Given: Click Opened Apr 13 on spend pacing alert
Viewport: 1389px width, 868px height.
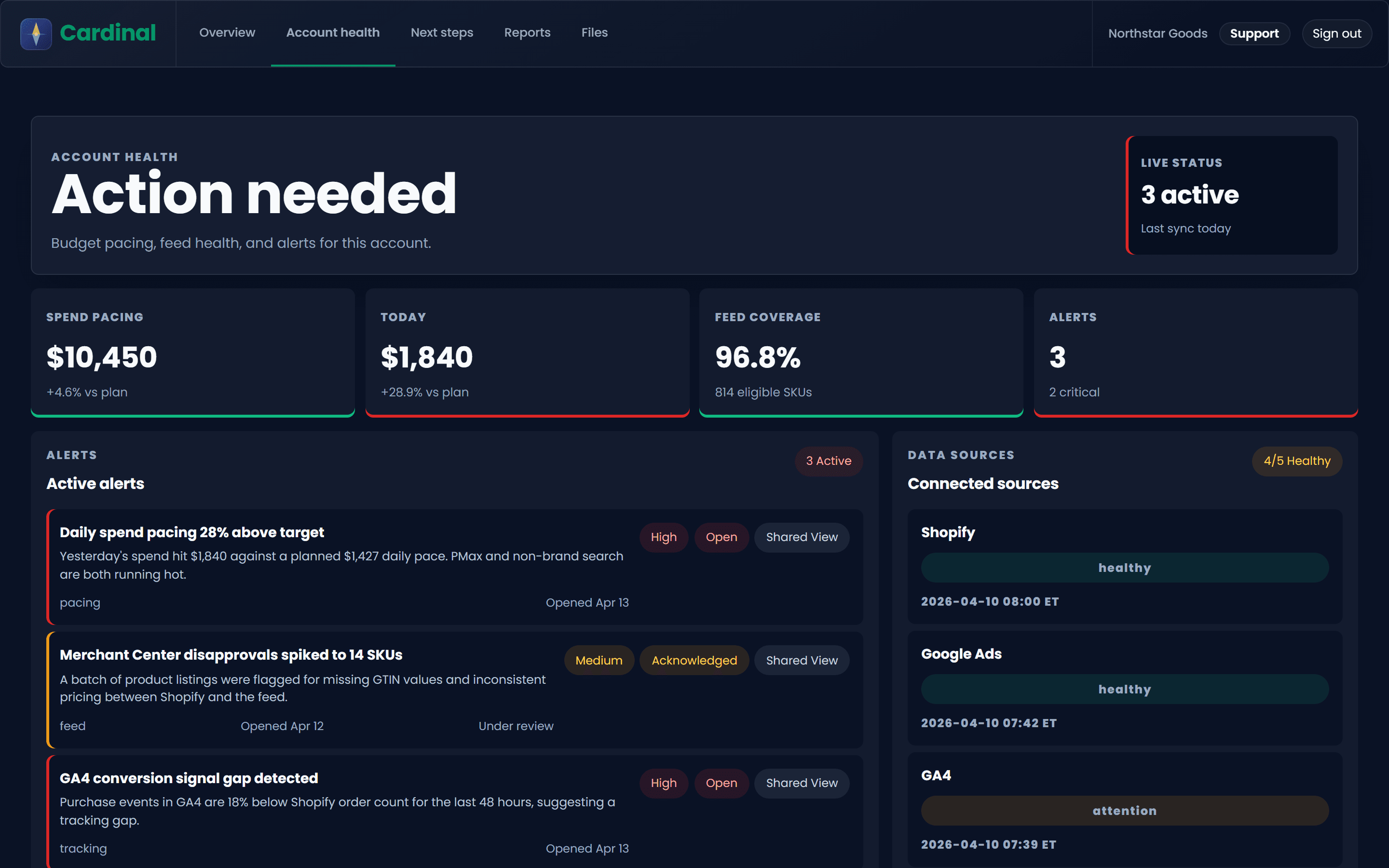Looking at the screenshot, I should [x=587, y=603].
